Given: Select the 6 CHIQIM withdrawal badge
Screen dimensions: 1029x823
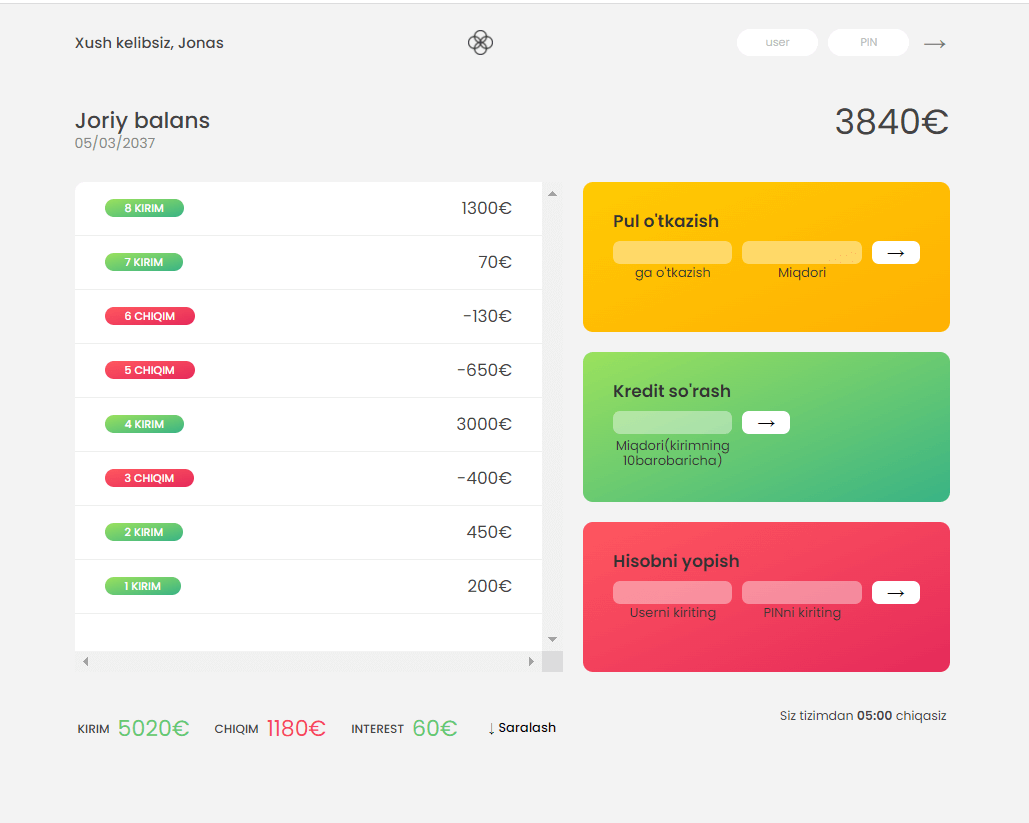Looking at the screenshot, I should [x=150, y=317].
